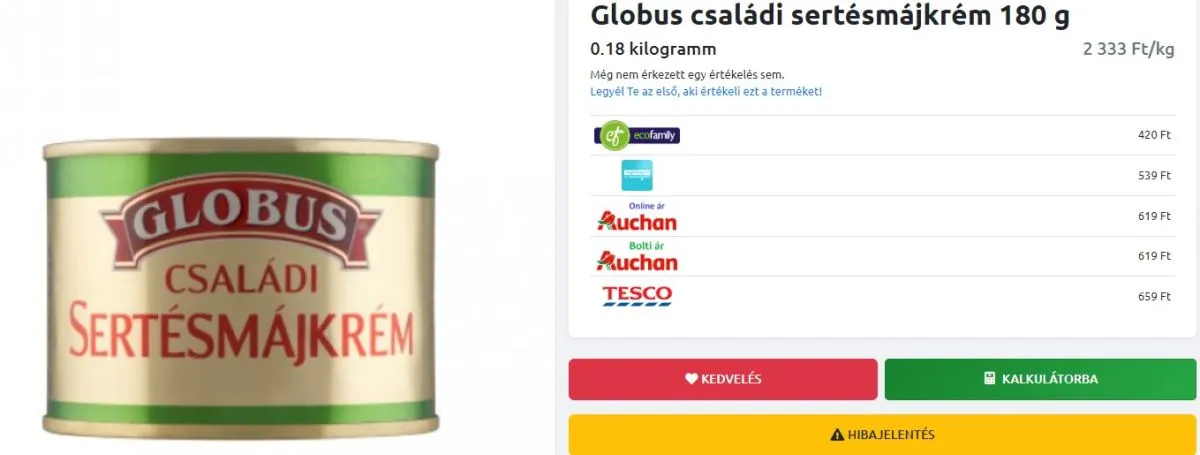Viewport: 1200px width, 455px height.
Task: Select the 539 Ft price
Action: pyautogui.click(x=1154, y=176)
